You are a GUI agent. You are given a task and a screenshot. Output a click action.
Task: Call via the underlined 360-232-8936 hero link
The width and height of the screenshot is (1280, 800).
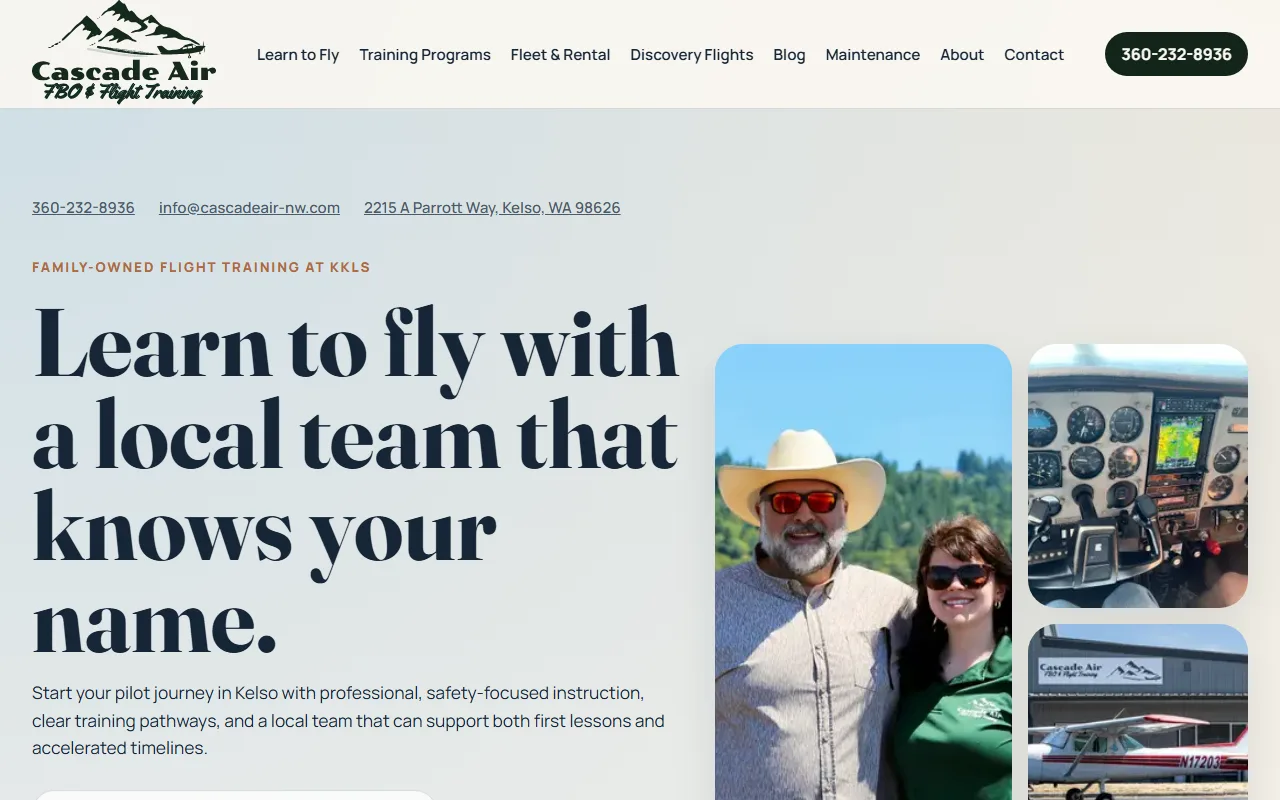tap(83, 208)
